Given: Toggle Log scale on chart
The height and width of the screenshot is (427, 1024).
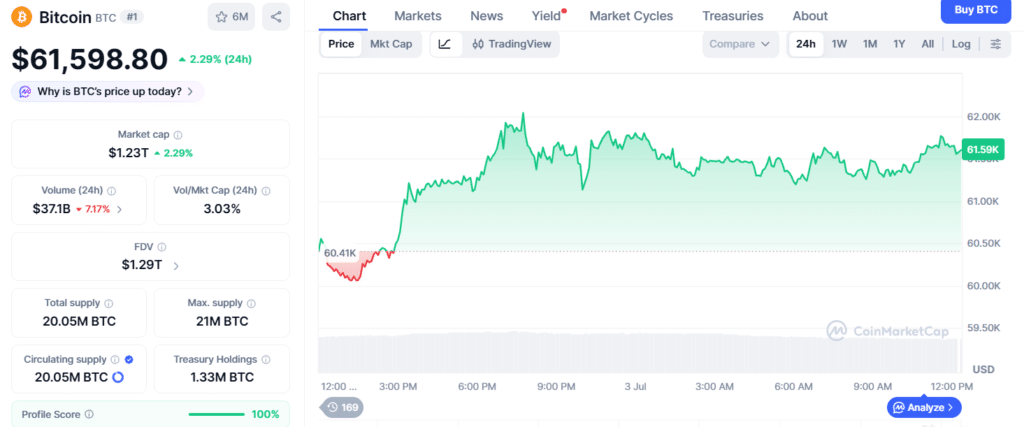Looking at the screenshot, I should [961, 44].
